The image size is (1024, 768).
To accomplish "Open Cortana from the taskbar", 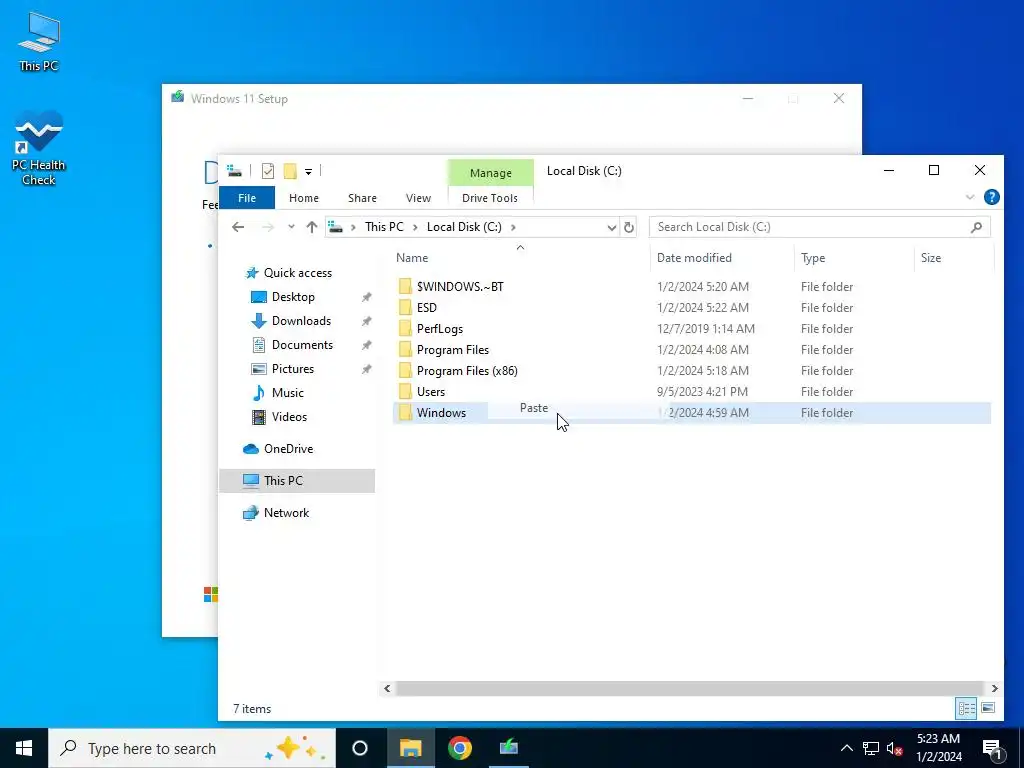I will click(360, 748).
